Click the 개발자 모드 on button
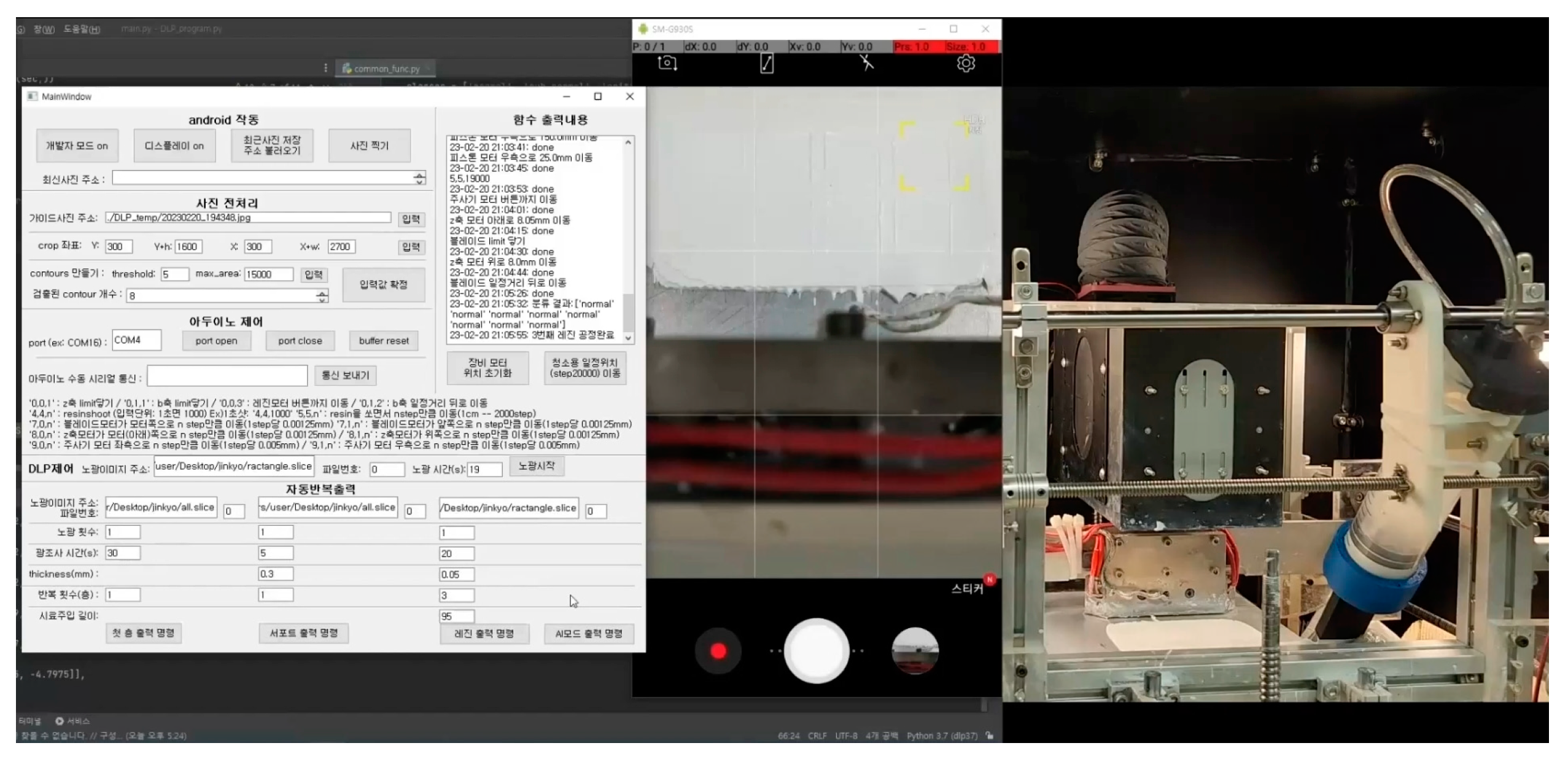The width and height of the screenshot is (1568, 759). 77,146
